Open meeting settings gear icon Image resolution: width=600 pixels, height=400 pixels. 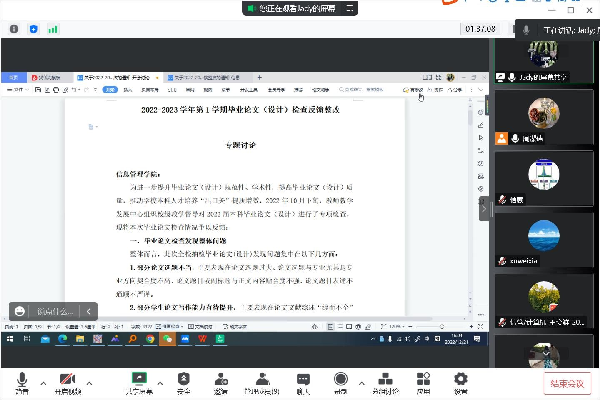pyautogui.click(x=461, y=380)
